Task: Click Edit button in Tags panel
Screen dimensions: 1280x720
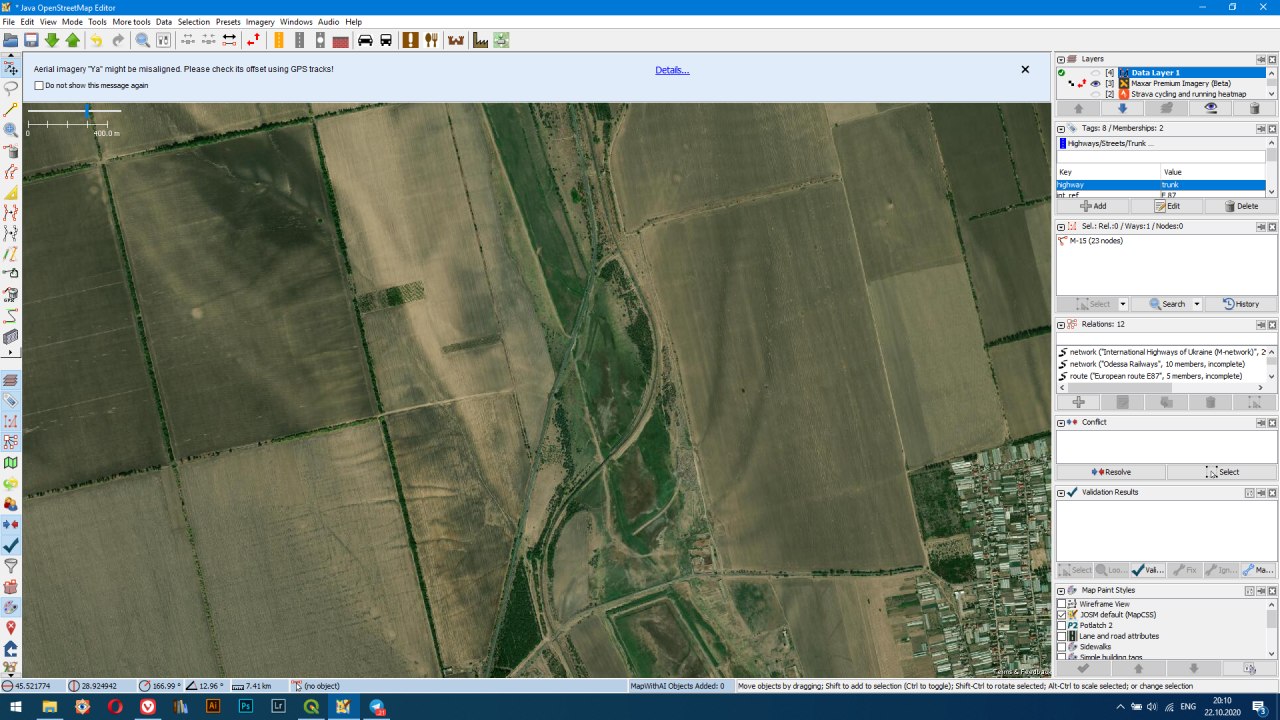Action: click(x=1167, y=206)
